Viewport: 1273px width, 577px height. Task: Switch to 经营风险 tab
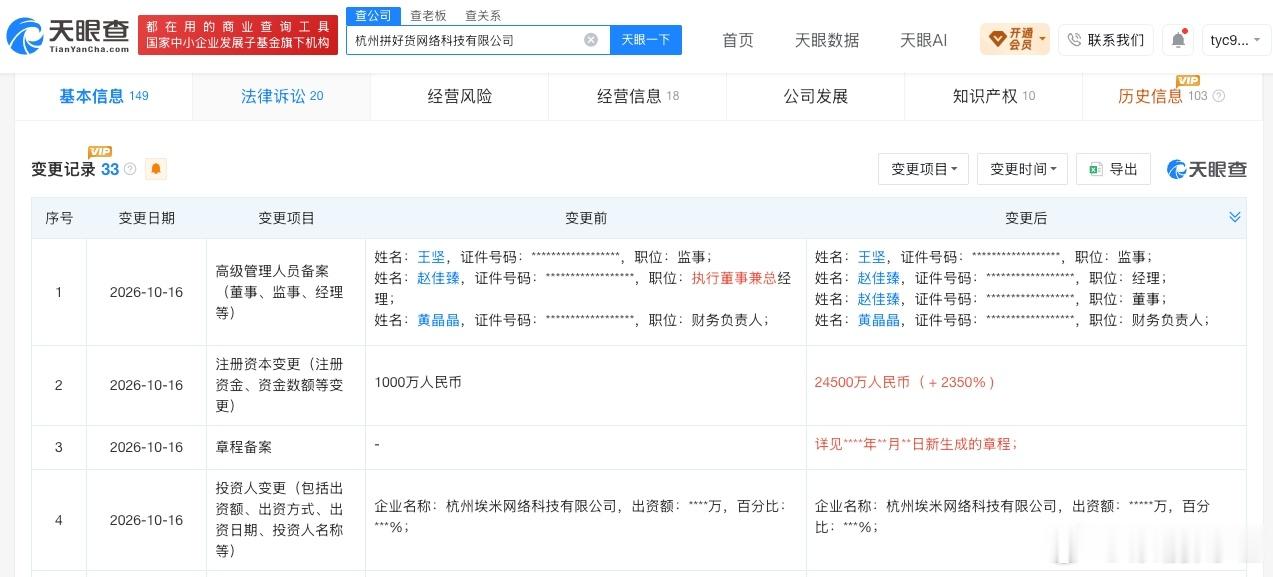(x=459, y=96)
